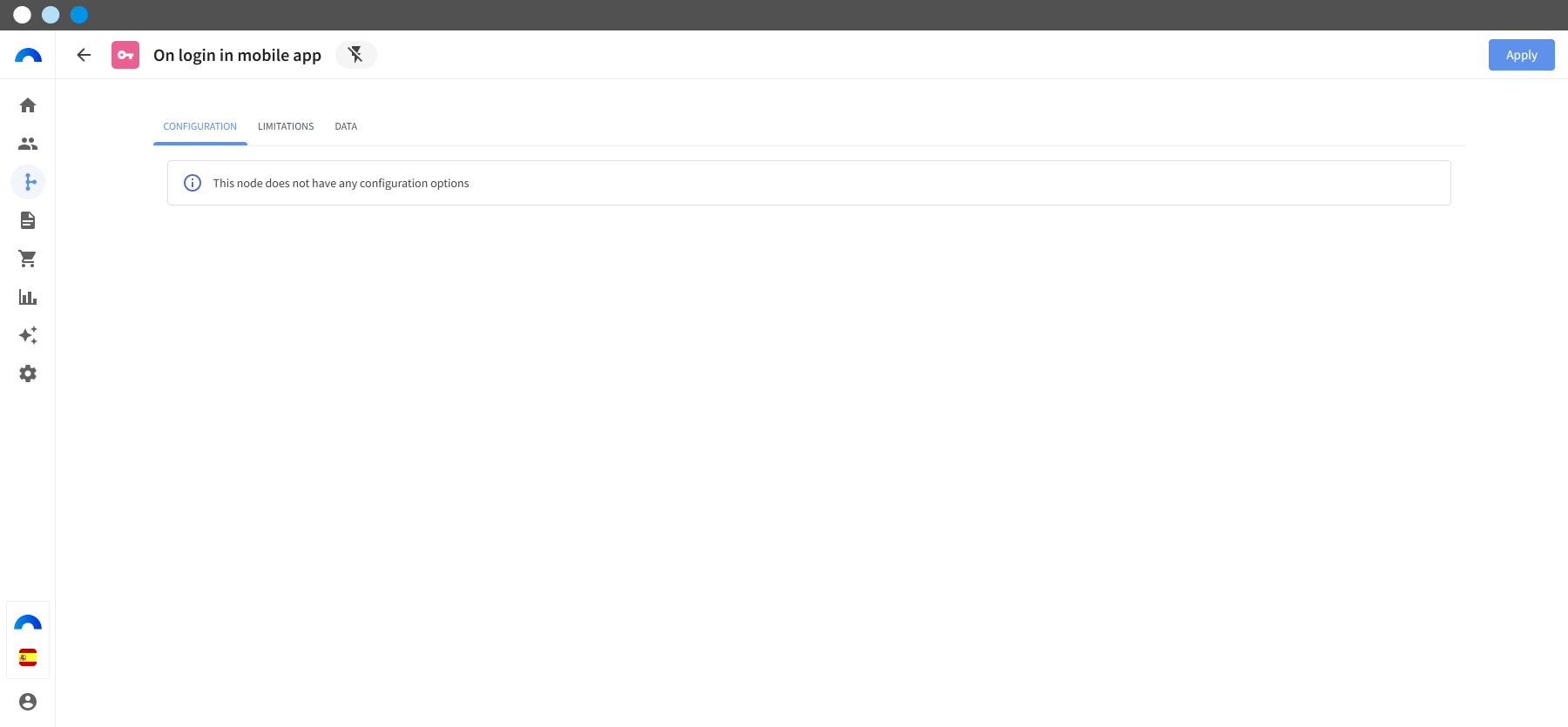Click the info icon in the notice

point(193,183)
